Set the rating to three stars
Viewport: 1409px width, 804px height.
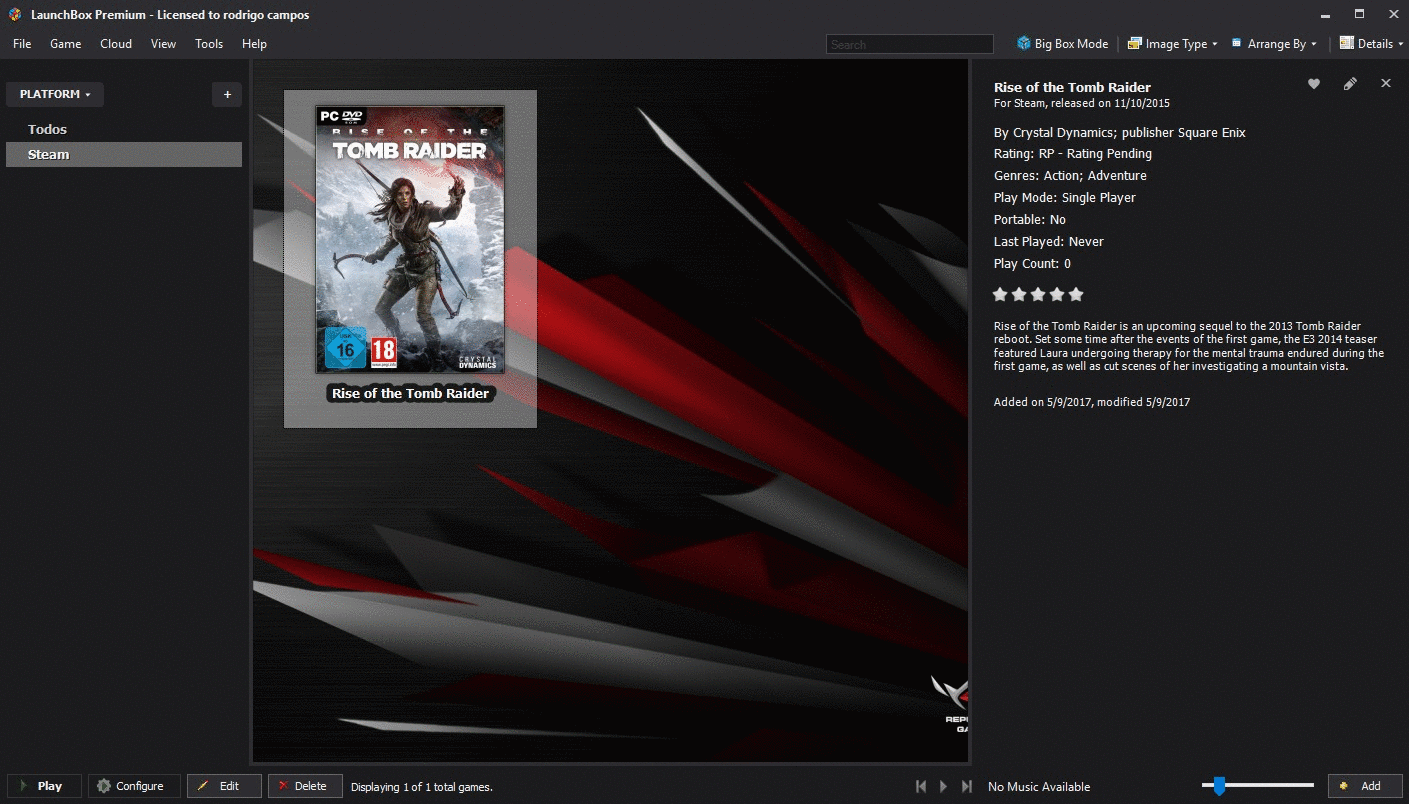(1038, 294)
